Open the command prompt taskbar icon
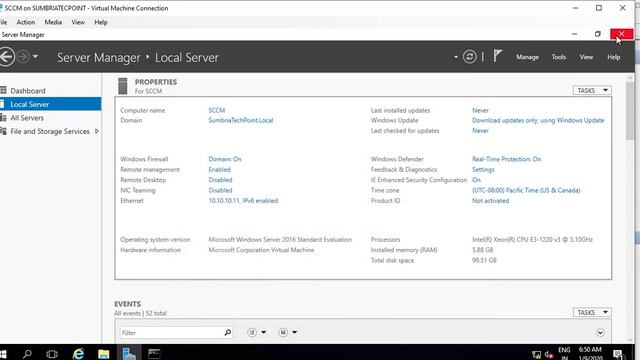Viewport: 640px width, 360px height. 154,354
